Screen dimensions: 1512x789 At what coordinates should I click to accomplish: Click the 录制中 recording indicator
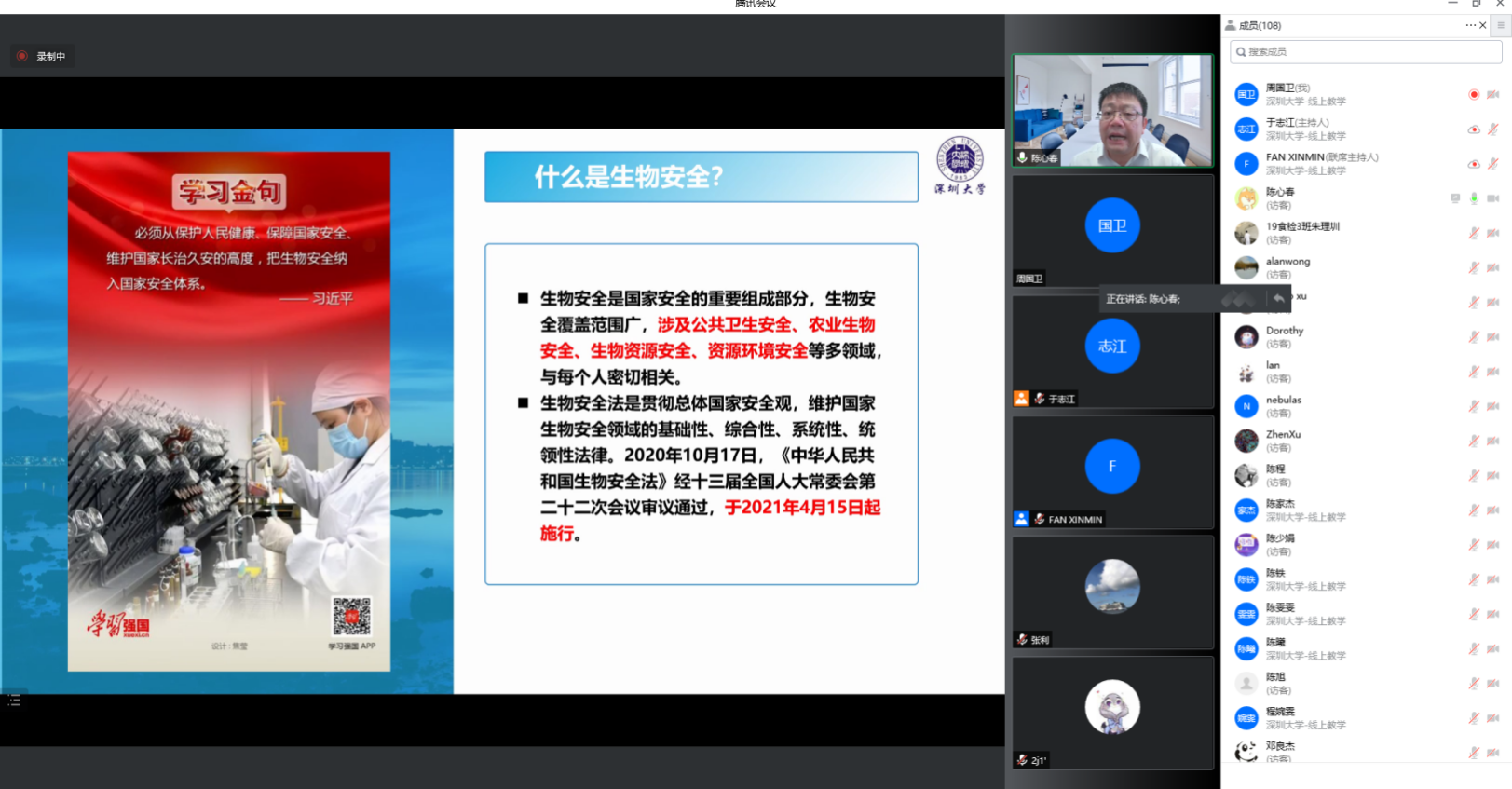pyautogui.click(x=41, y=57)
